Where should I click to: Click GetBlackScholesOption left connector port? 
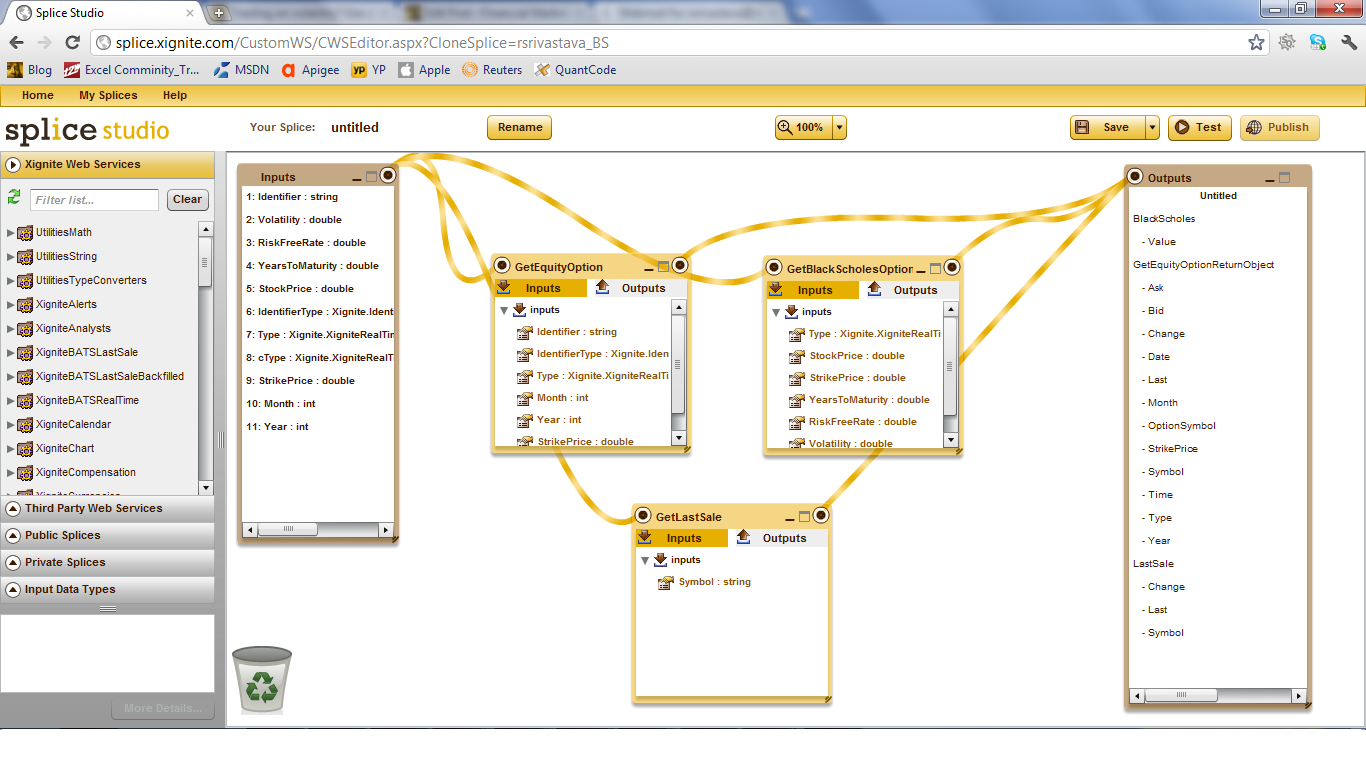point(775,268)
